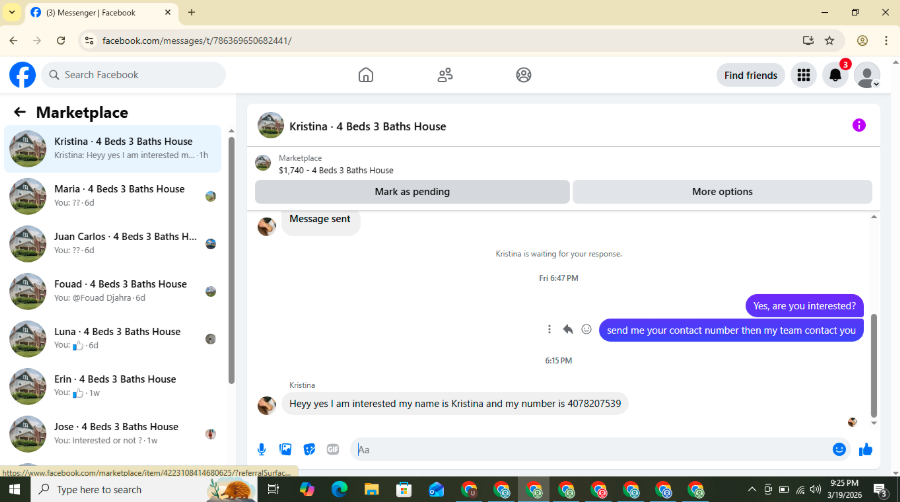Screen dimensions: 900x502
Task: Select the Messenger | Facebook tab
Action: 100,13
